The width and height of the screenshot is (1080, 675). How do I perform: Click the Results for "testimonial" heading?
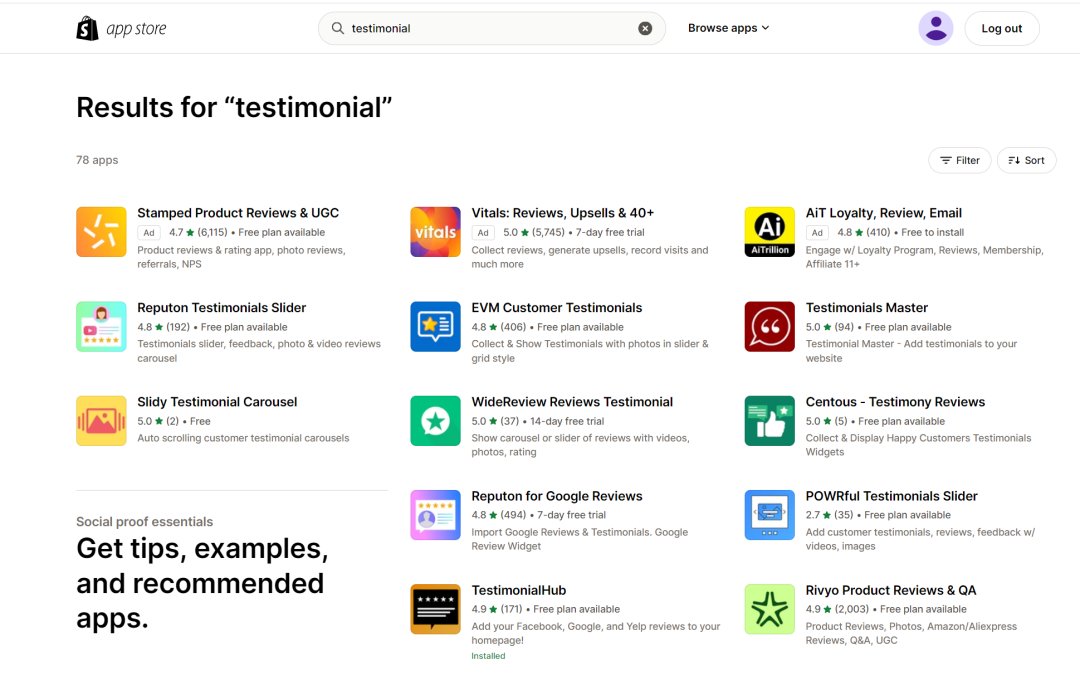[234, 107]
